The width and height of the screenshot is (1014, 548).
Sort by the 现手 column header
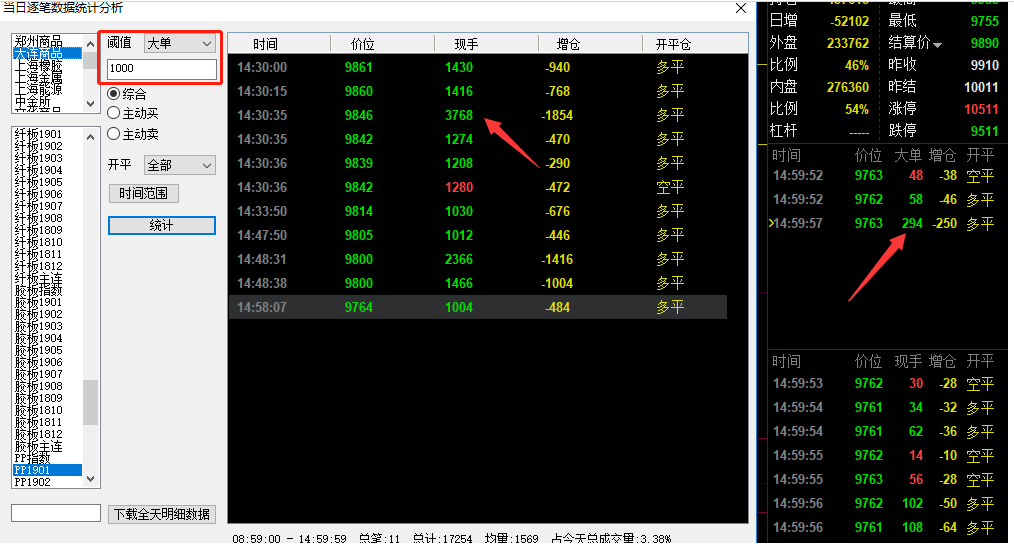point(466,44)
